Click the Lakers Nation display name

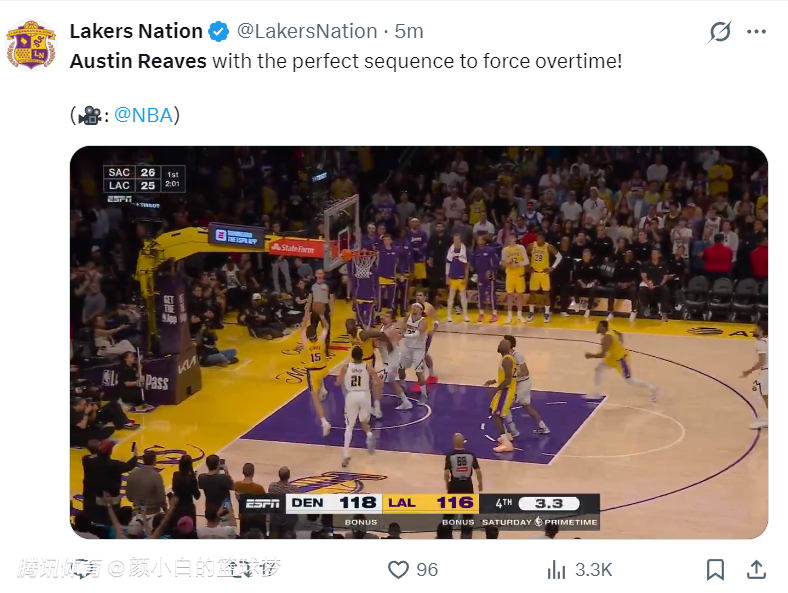[x=135, y=32]
